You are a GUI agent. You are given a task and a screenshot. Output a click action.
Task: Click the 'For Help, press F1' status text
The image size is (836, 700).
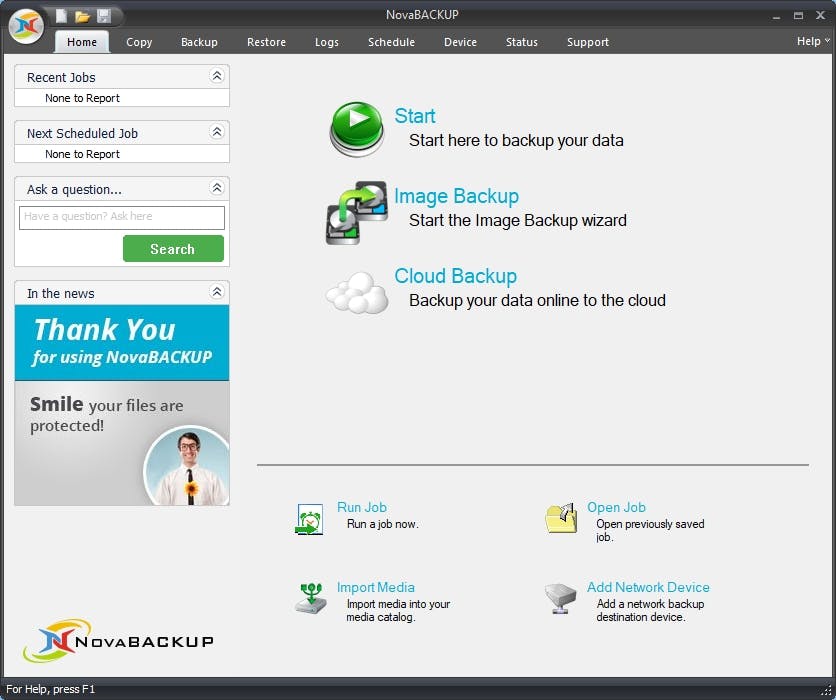pos(50,689)
